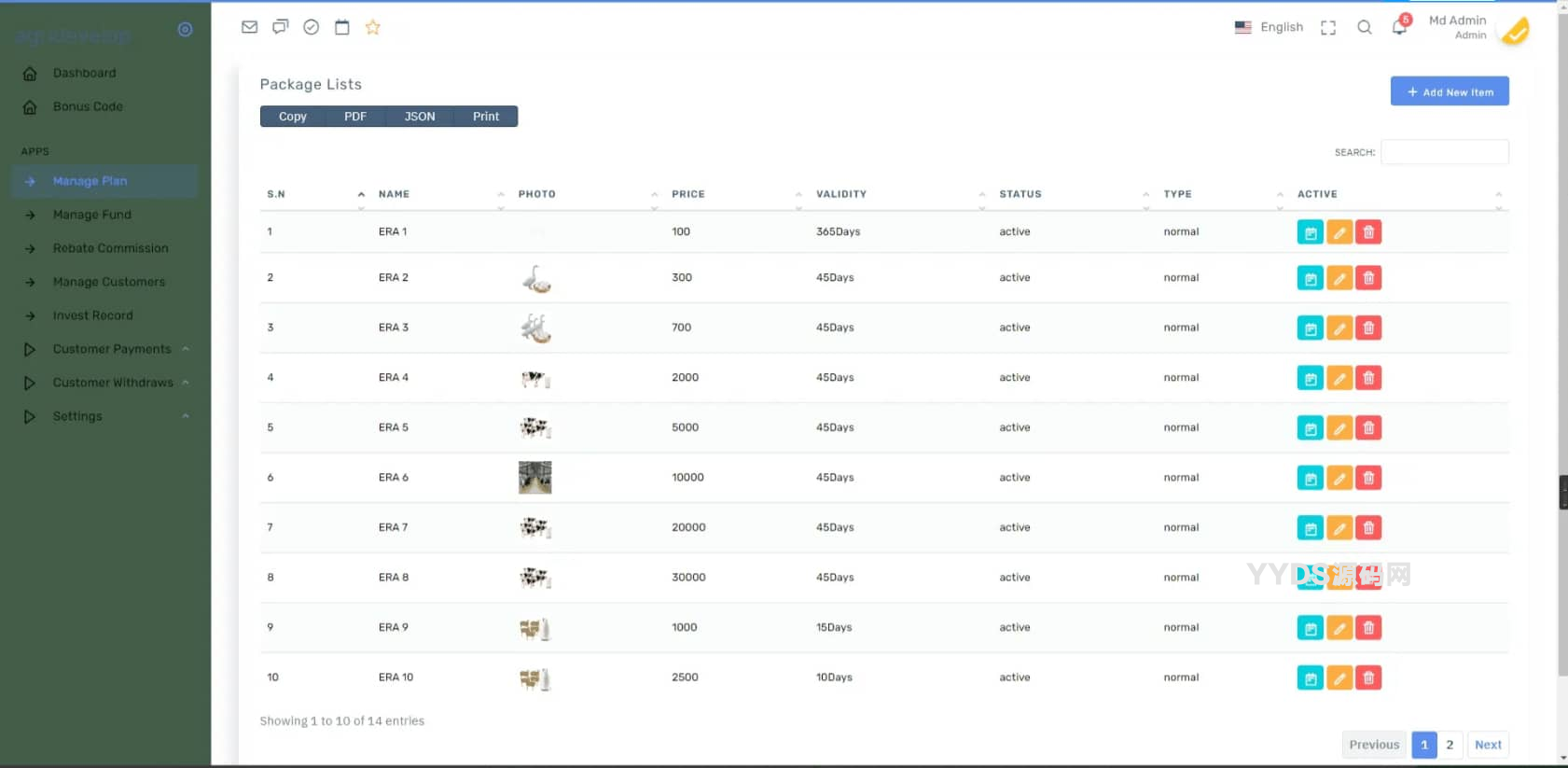Click the teal view icon for ERA 10

(1311, 678)
